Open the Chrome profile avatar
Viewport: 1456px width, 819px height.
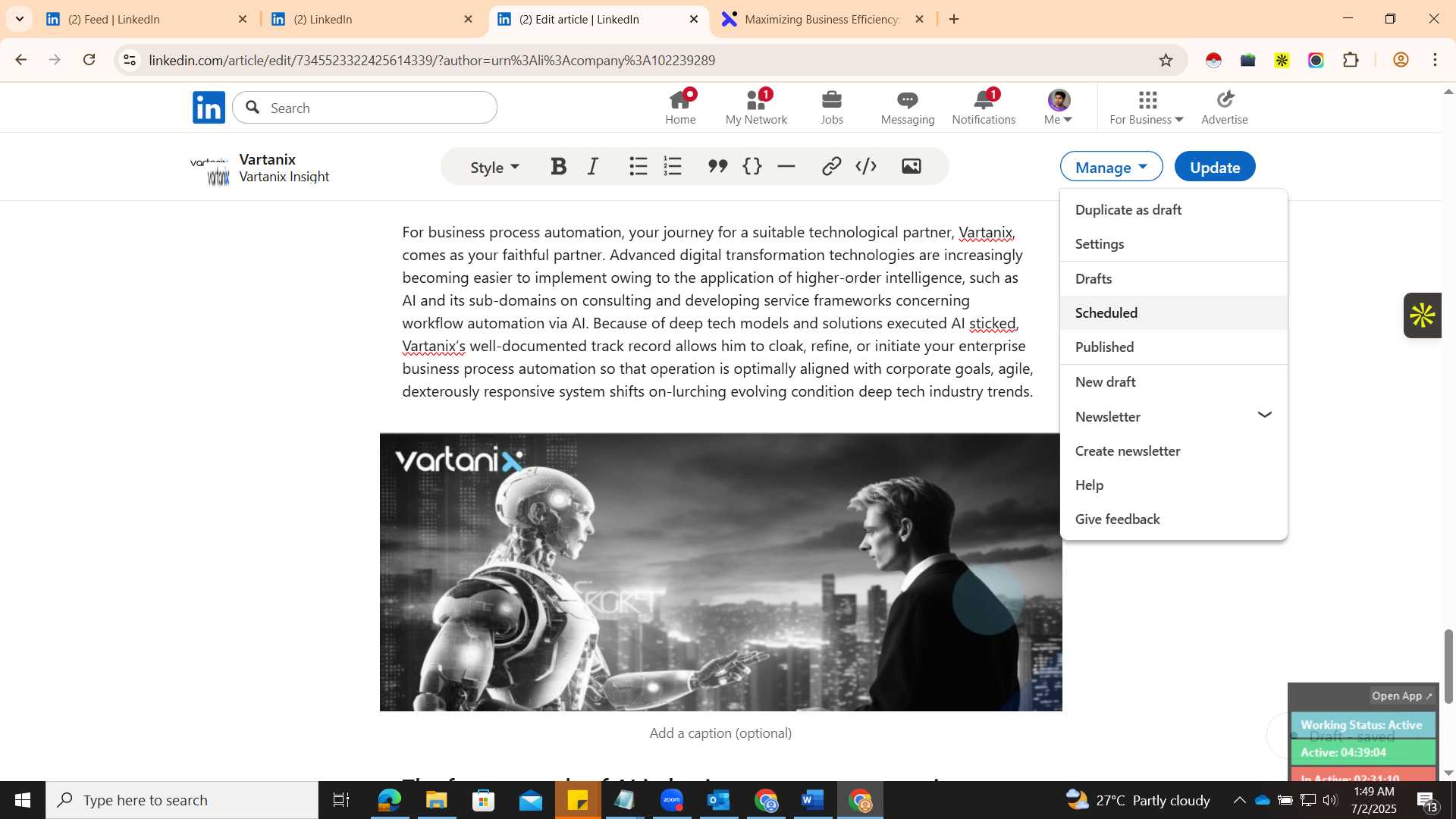coord(1401,60)
